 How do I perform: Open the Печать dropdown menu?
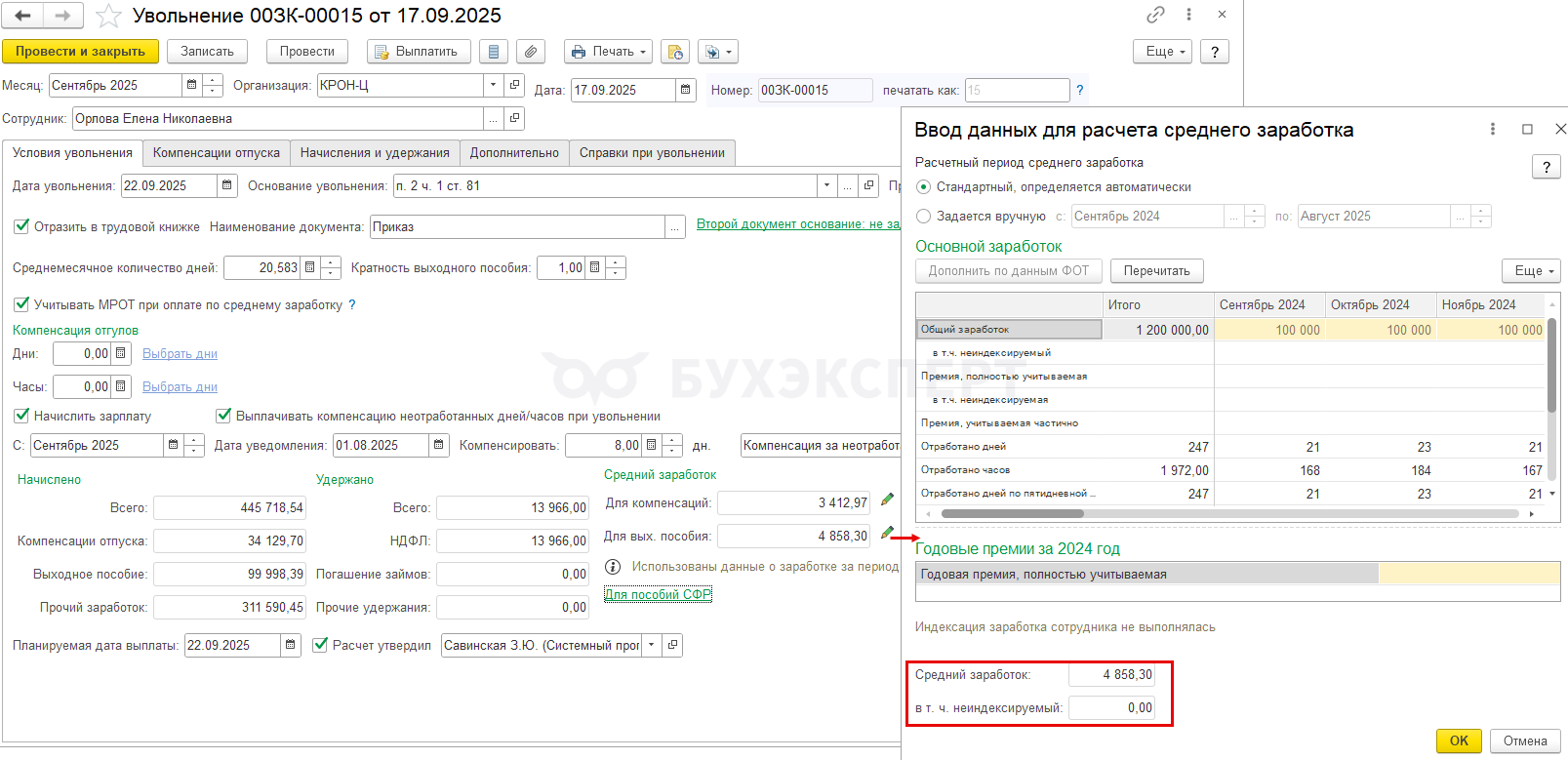pos(610,52)
